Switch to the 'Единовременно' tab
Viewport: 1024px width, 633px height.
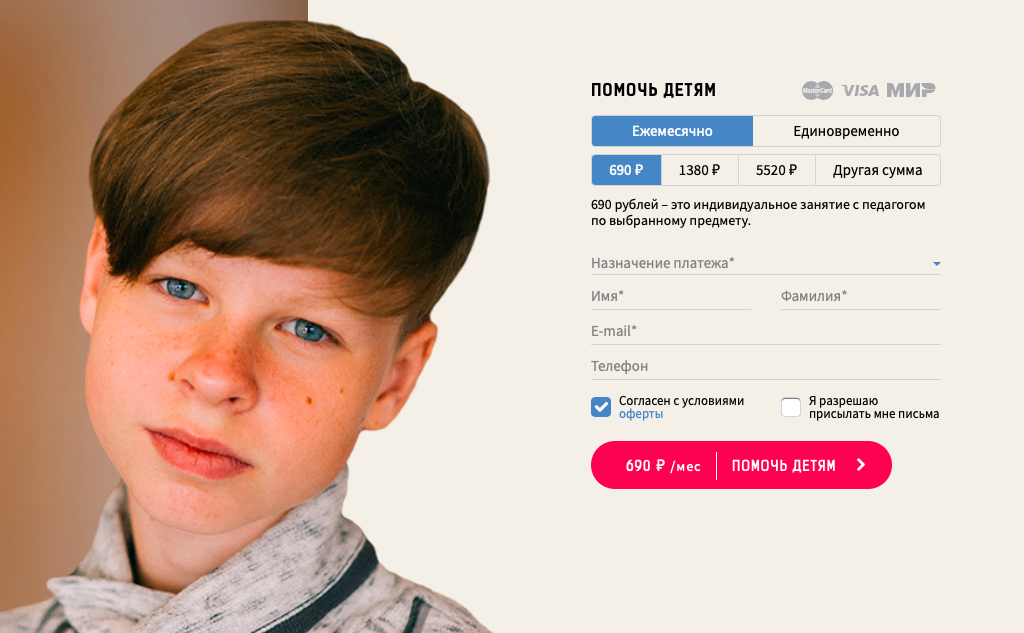click(x=846, y=131)
